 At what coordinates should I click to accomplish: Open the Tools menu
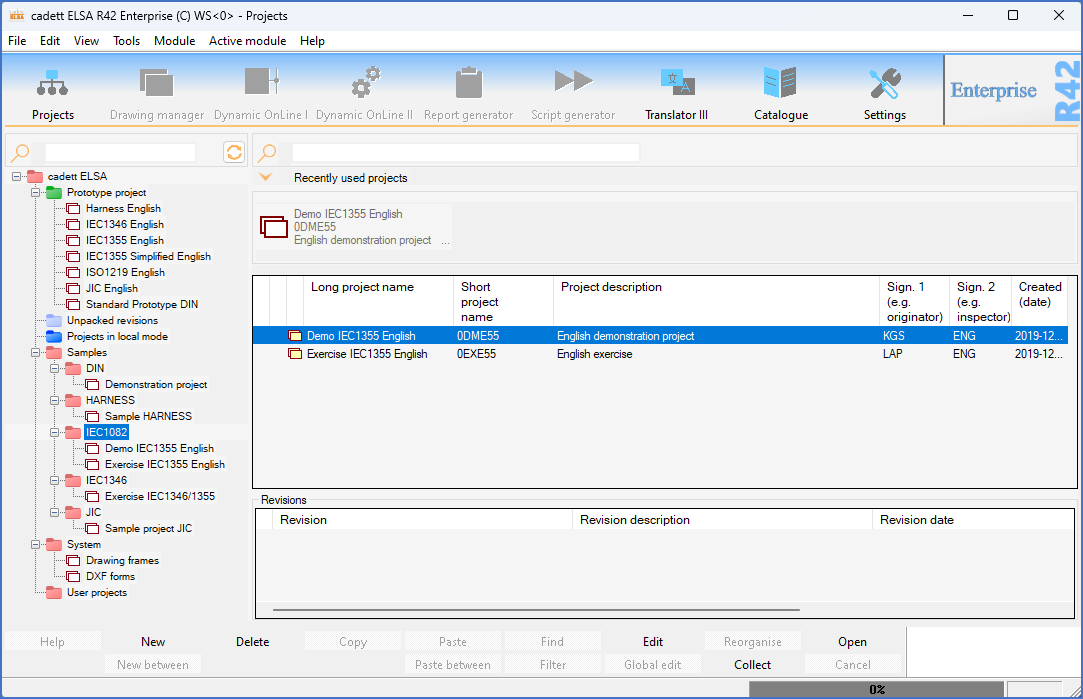pyautogui.click(x=126, y=41)
